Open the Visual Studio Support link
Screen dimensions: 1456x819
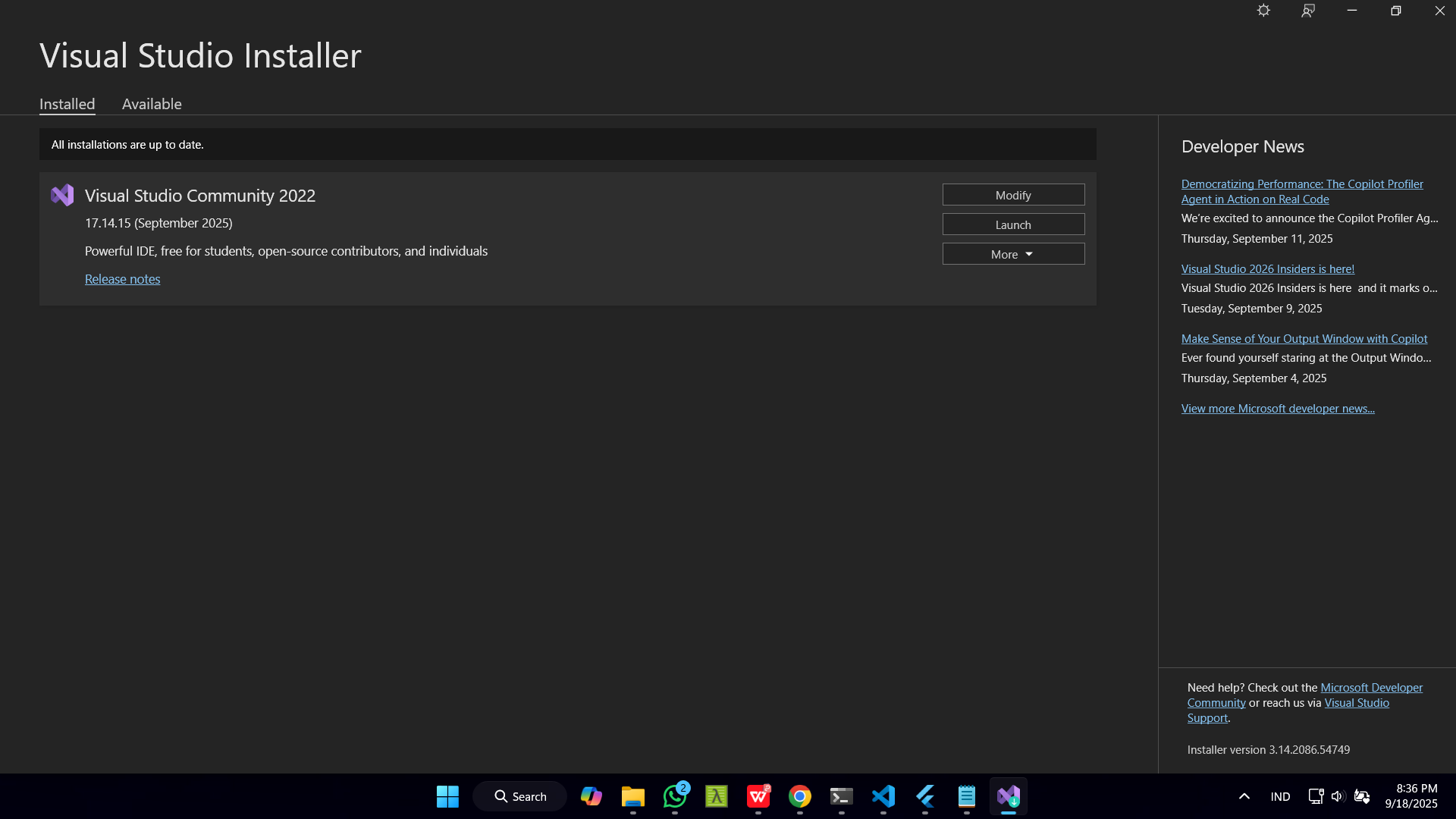[x=1356, y=703]
